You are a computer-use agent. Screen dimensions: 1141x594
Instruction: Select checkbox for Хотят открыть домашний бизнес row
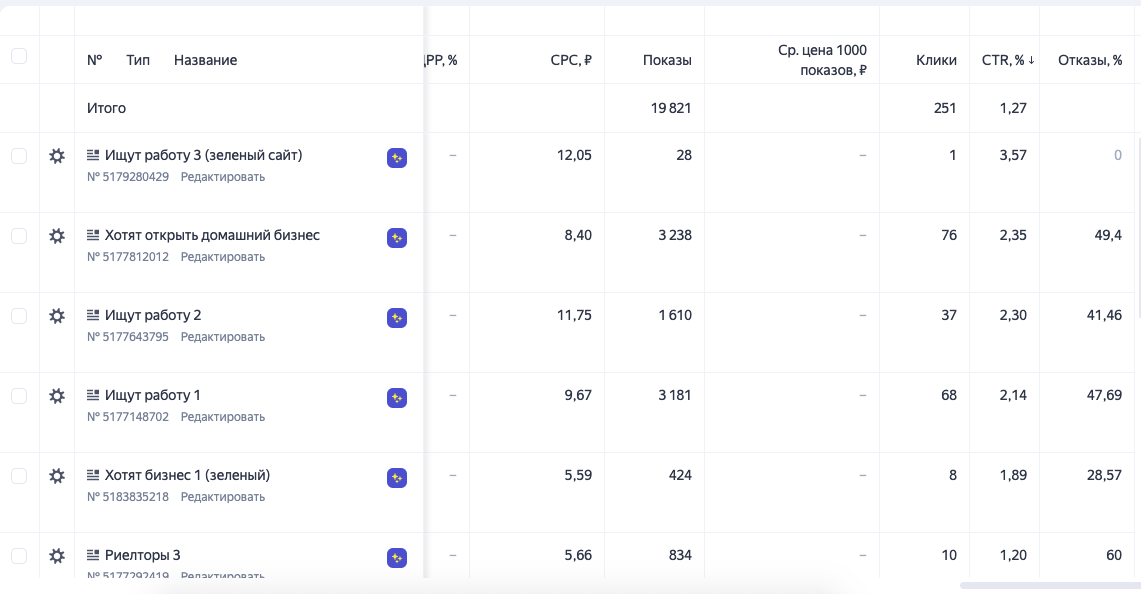tap(19, 236)
